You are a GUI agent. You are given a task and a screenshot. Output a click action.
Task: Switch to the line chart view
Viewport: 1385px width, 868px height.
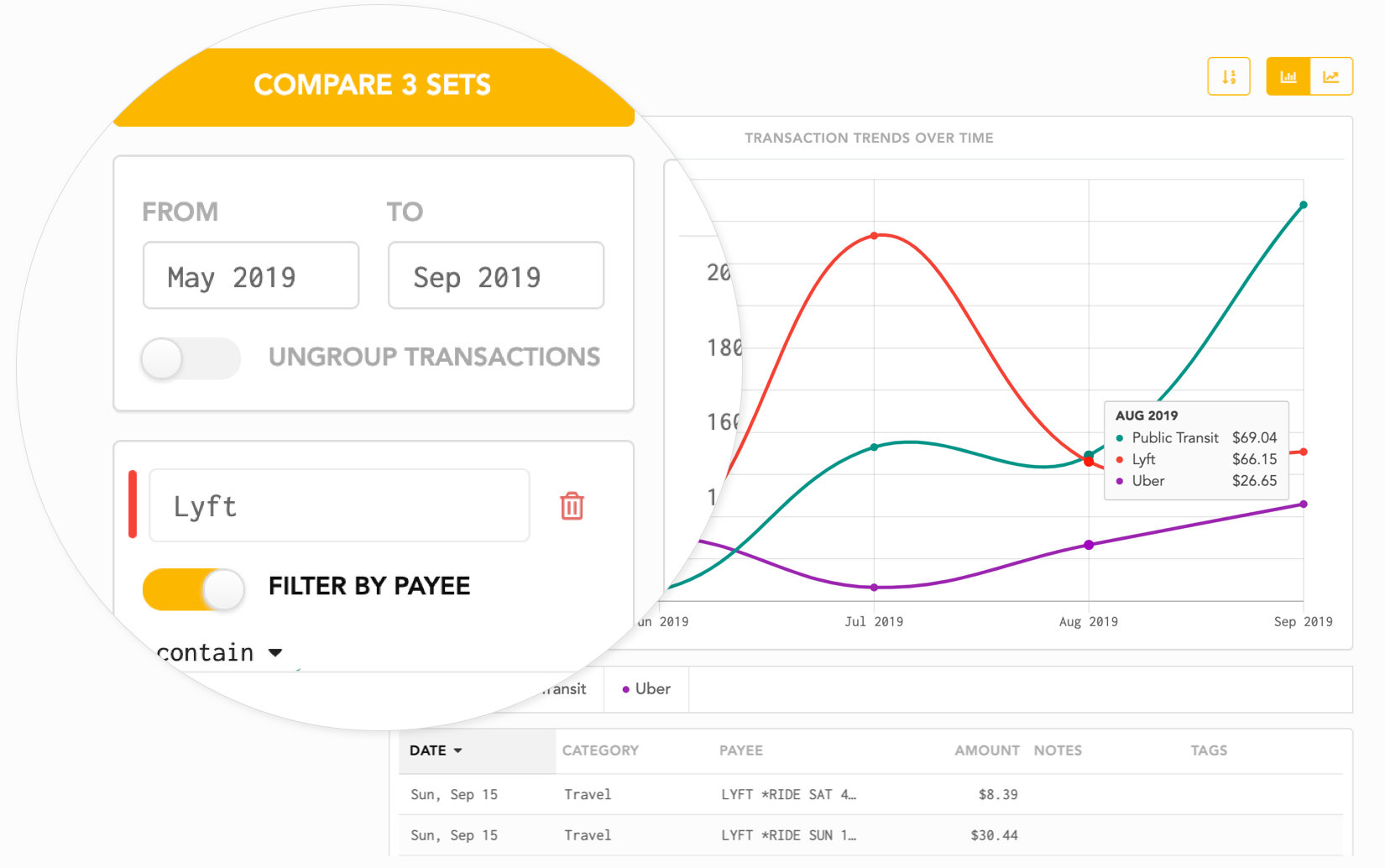[1331, 76]
